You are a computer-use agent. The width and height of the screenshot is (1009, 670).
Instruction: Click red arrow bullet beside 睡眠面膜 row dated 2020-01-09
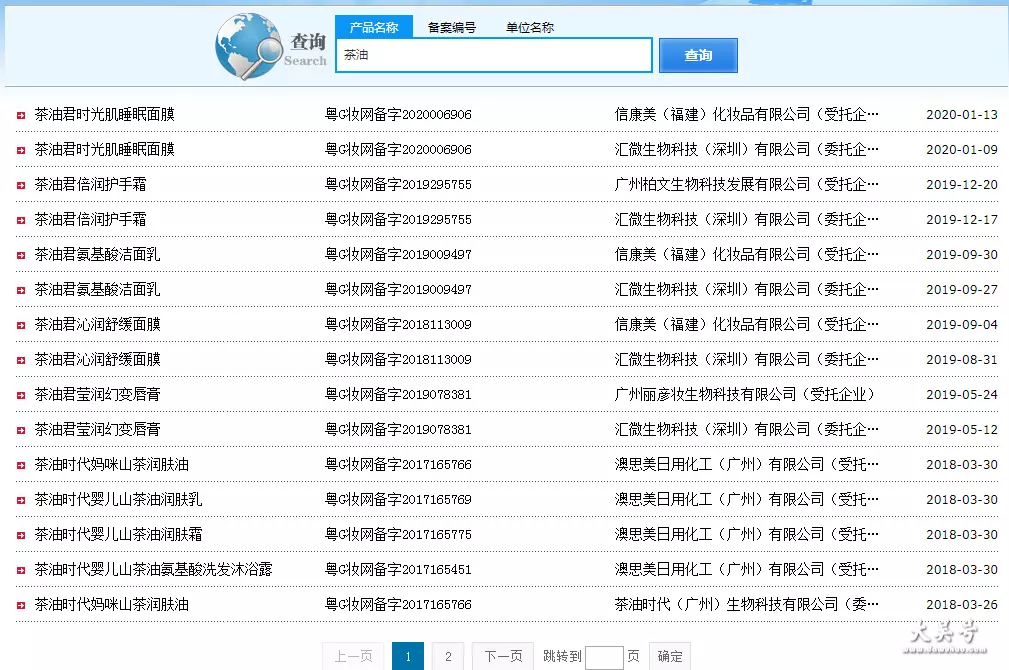click(x=21, y=150)
